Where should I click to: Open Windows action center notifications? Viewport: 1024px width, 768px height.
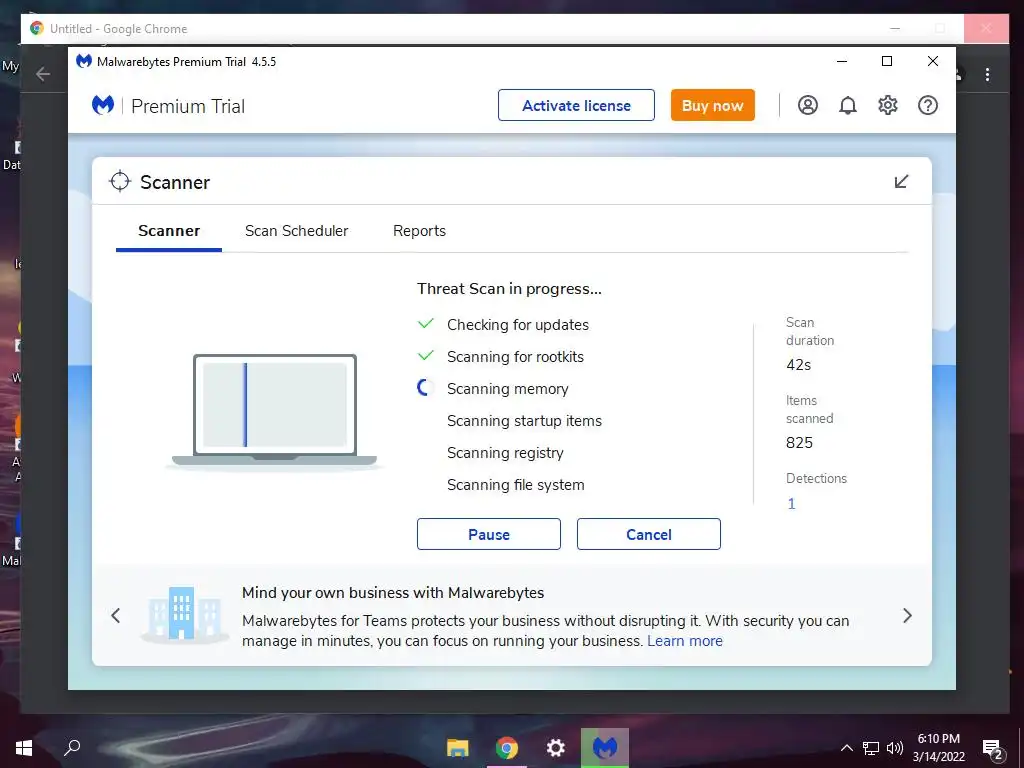click(x=993, y=749)
